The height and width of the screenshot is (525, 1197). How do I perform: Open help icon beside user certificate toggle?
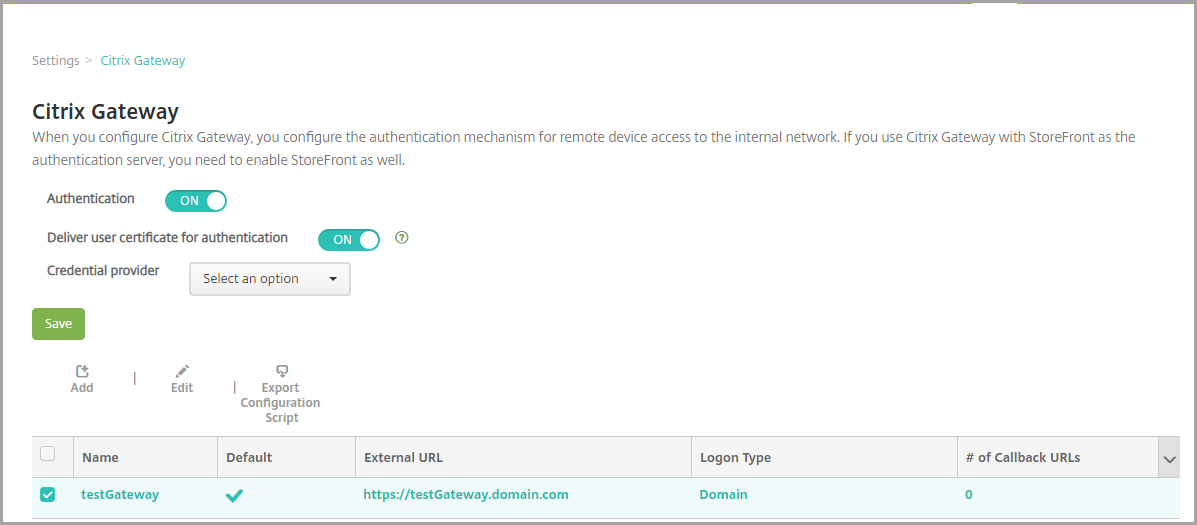(402, 237)
